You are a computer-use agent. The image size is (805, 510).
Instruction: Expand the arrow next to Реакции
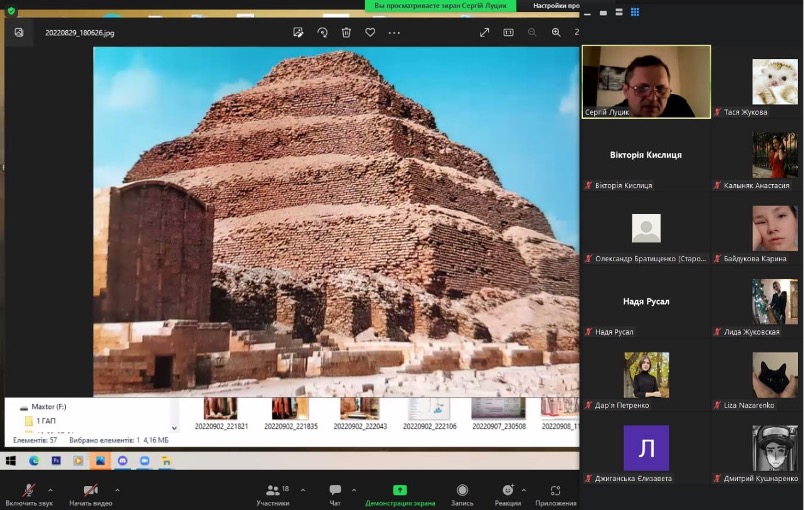coord(524,490)
